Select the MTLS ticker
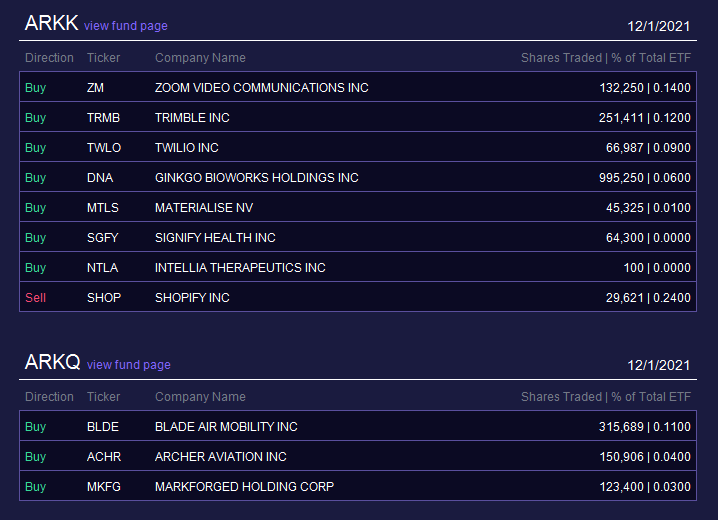The image size is (718, 520). pyautogui.click(x=103, y=208)
